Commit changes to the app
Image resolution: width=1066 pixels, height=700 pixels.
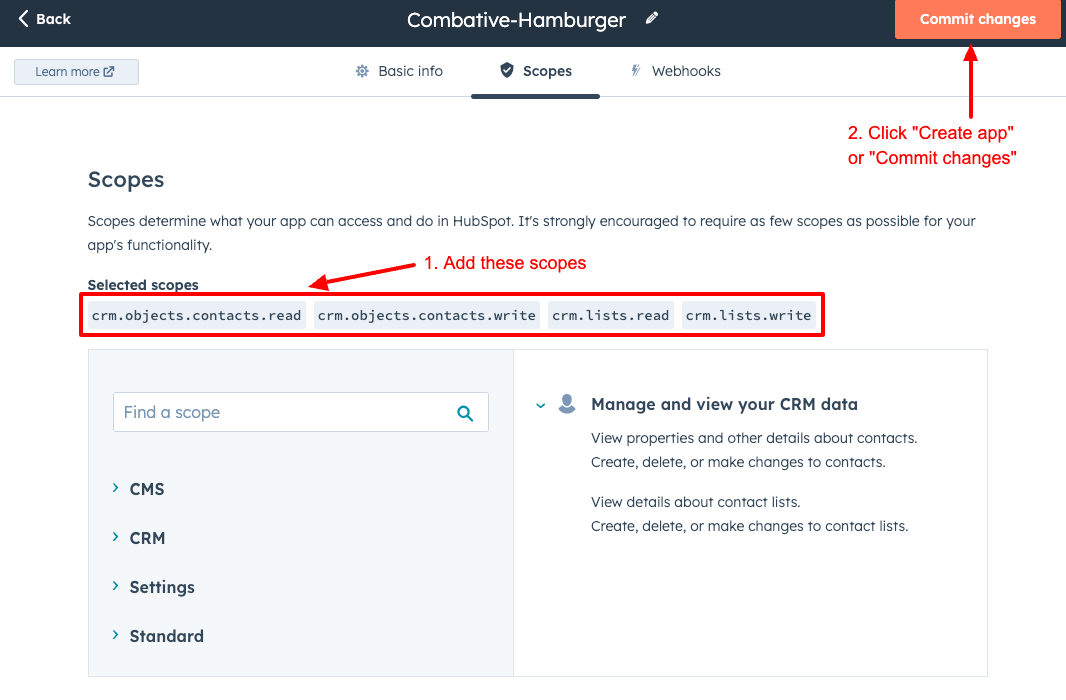(x=978, y=19)
